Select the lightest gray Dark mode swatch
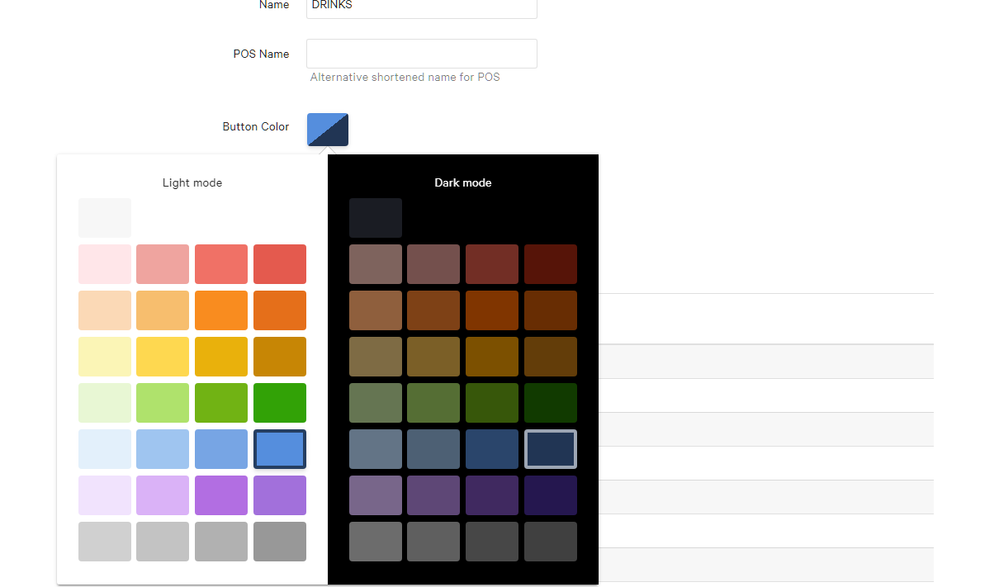This screenshot has height=587, width=999. tap(376, 541)
